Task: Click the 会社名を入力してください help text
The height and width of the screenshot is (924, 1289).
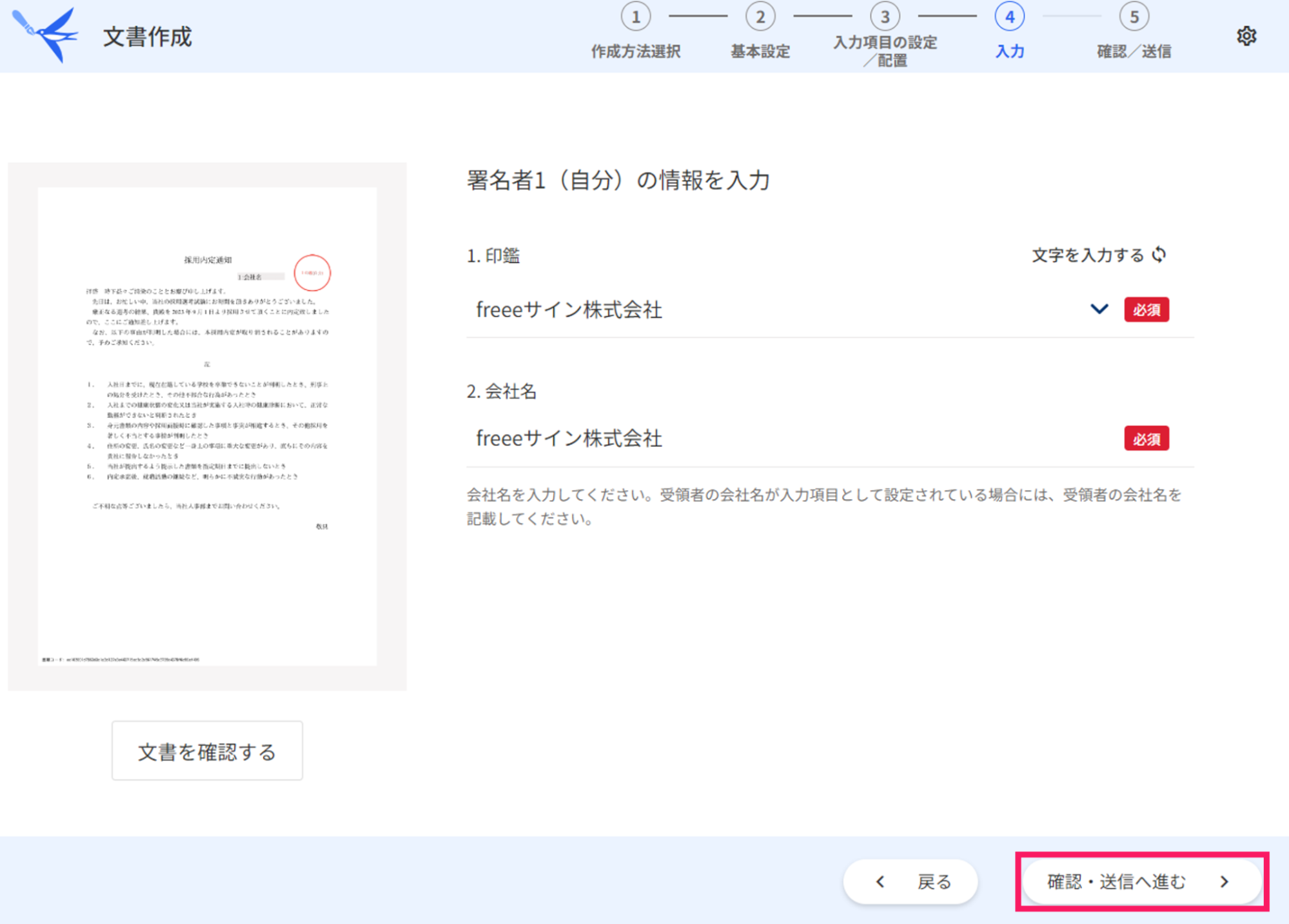Action: pyautogui.click(x=824, y=507)
